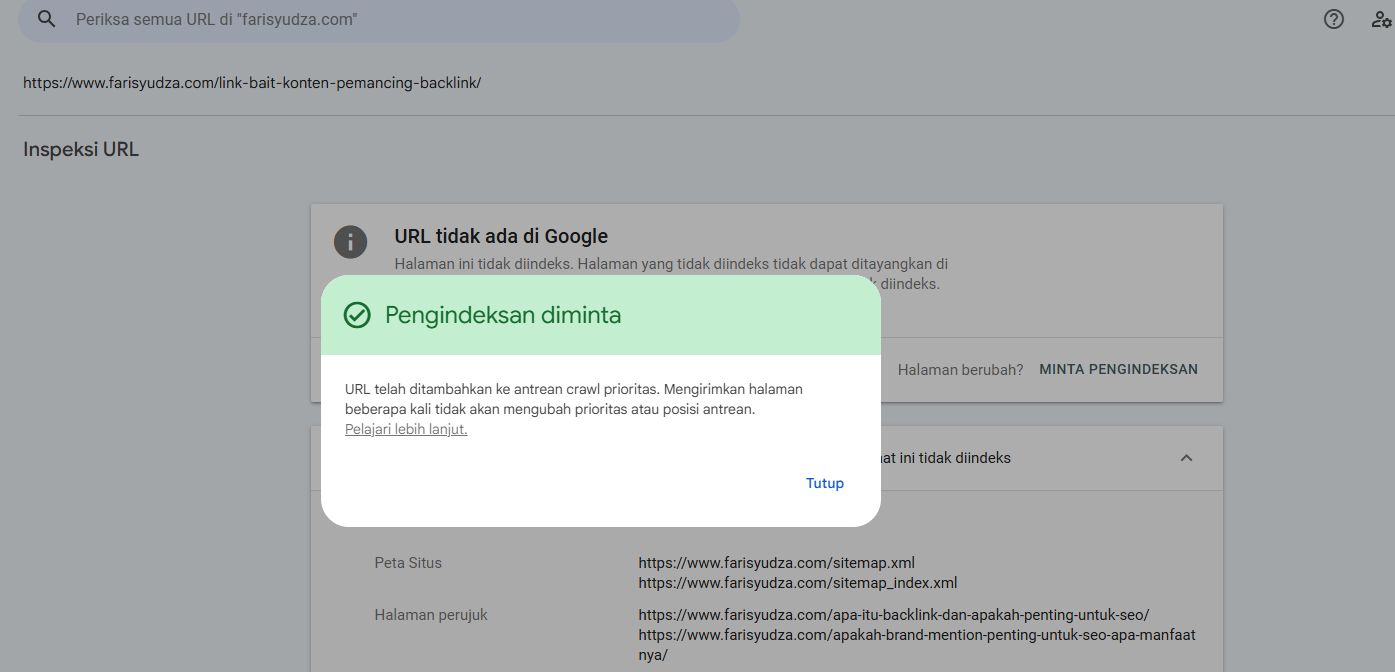The image size is (1395, 672).
Task: Collapse the page indexing section chevron
Action: (x=1186, y=458)
